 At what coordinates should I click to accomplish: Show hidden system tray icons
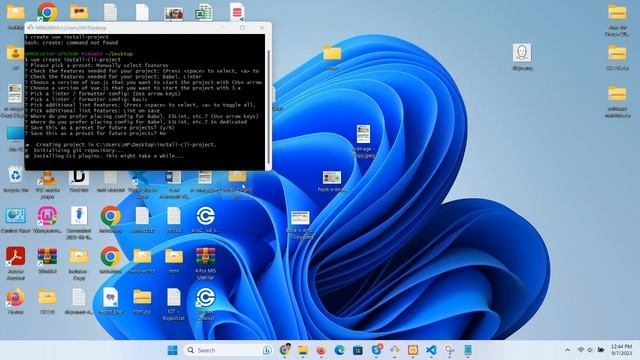click(x=567, y=350)
